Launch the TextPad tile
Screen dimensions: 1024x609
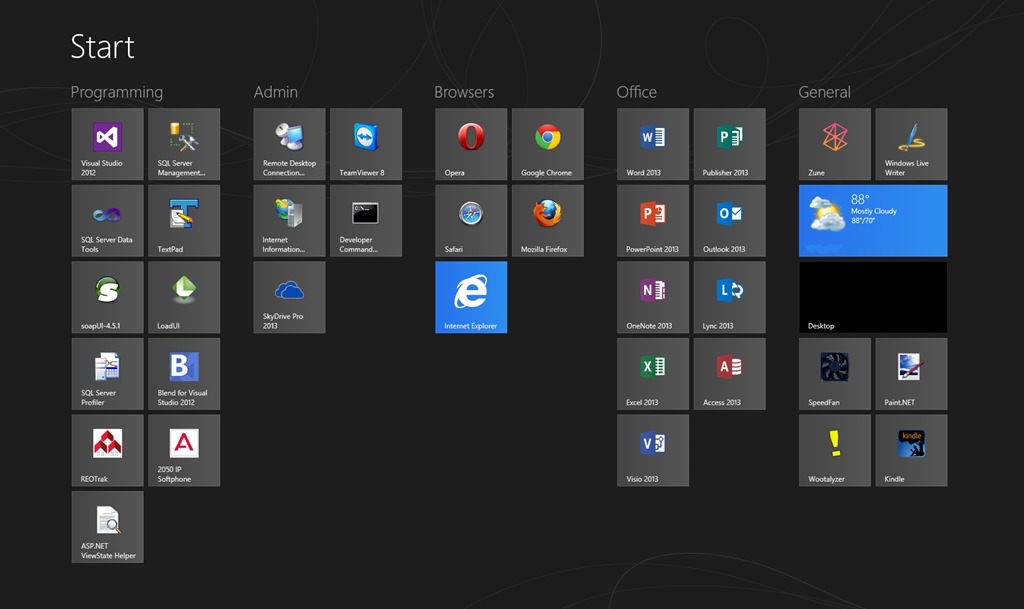point(184,221)
